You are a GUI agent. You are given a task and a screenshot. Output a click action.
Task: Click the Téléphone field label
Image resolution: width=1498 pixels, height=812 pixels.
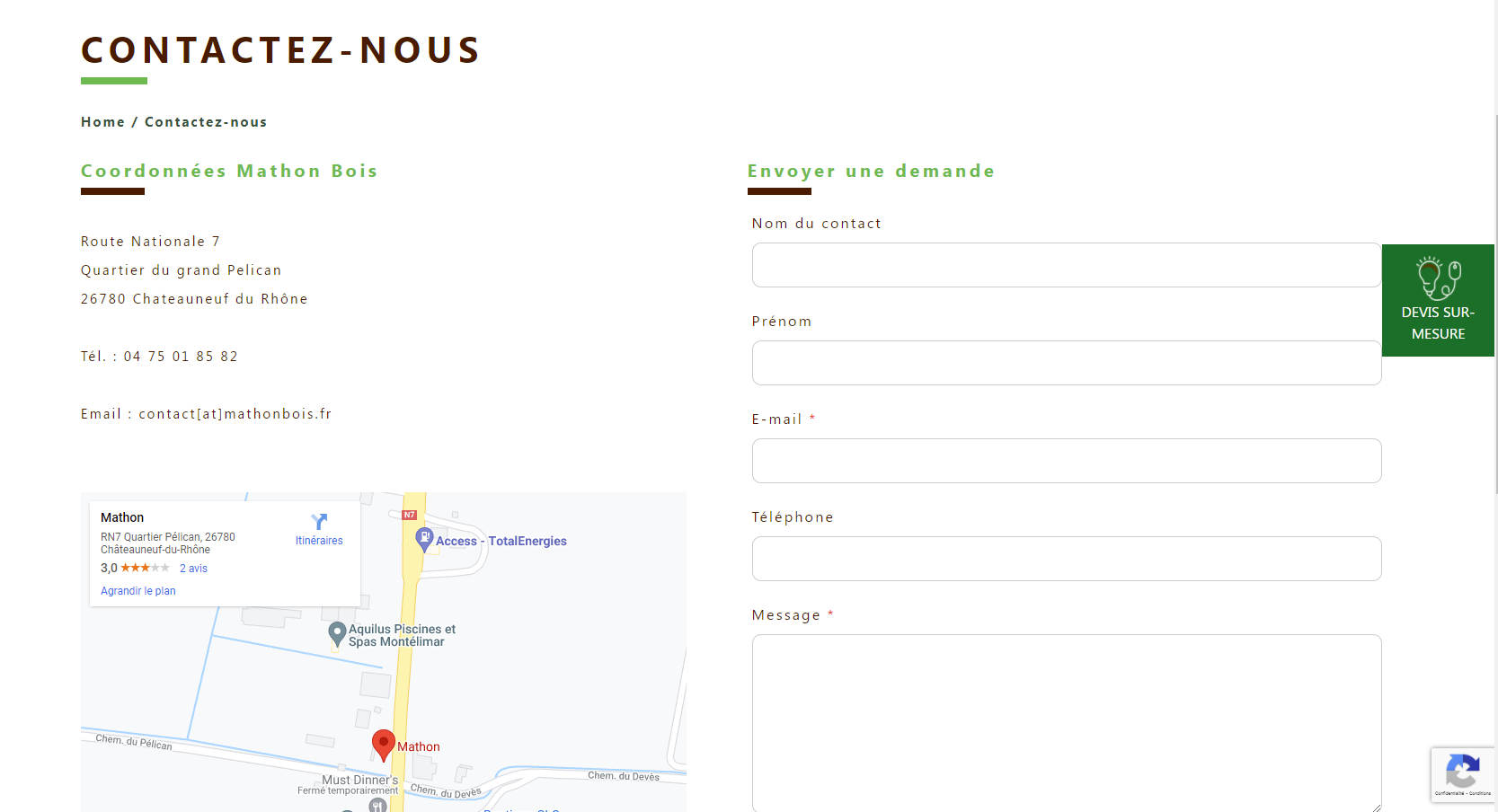(x=793, y=517)
